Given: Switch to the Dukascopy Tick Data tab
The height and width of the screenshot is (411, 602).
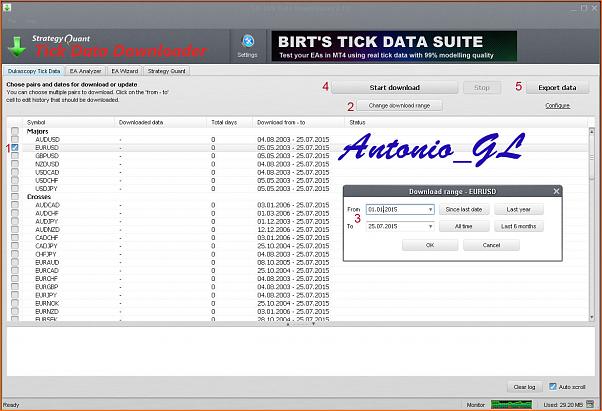Looking at the screenshot, I should pyautogui.click(x=34, y=71).
